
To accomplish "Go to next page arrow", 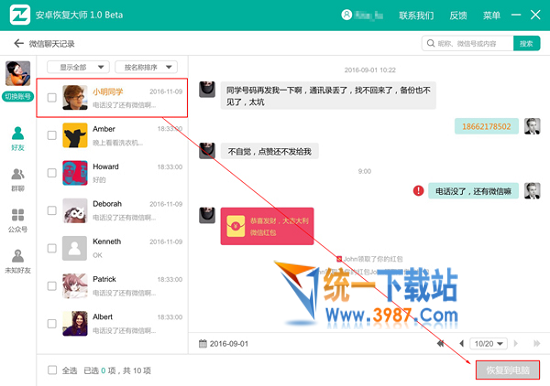I will (x=516, y=344).
